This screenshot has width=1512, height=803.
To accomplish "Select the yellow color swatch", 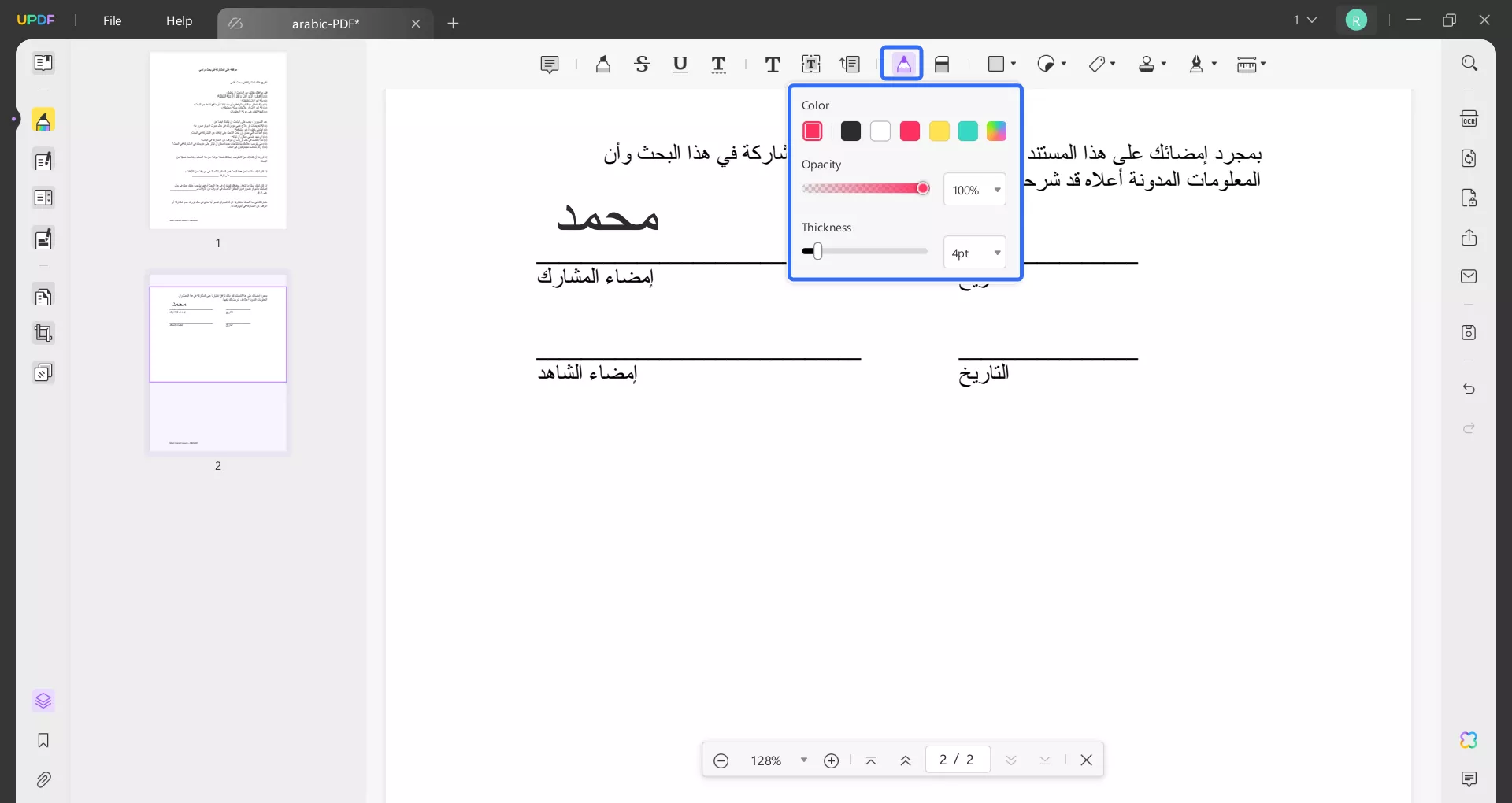I will [x=939, y=131].
